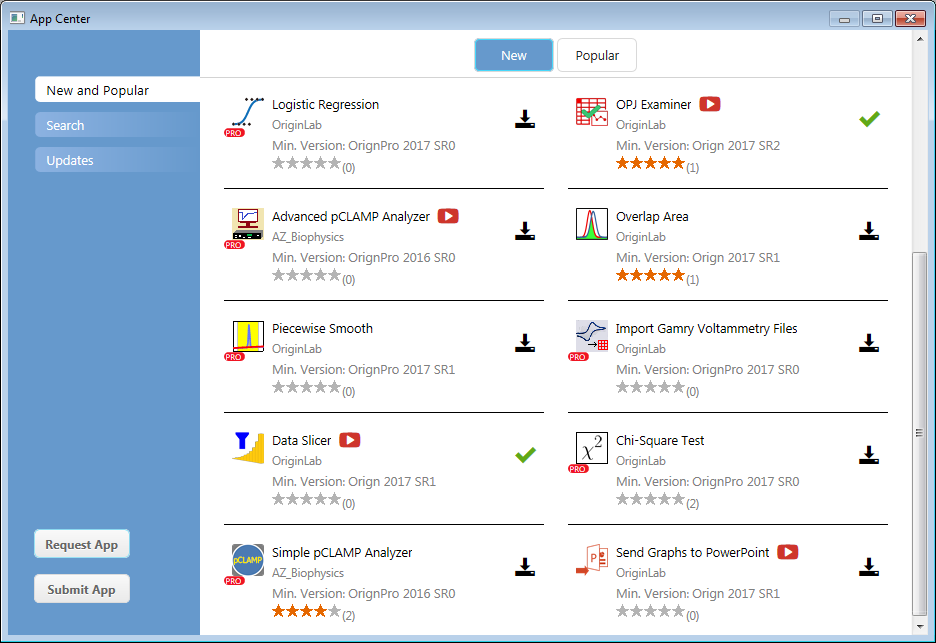Open the Chi-Square Test title
The image size is (936, 643).
click(x=660, y=441)
